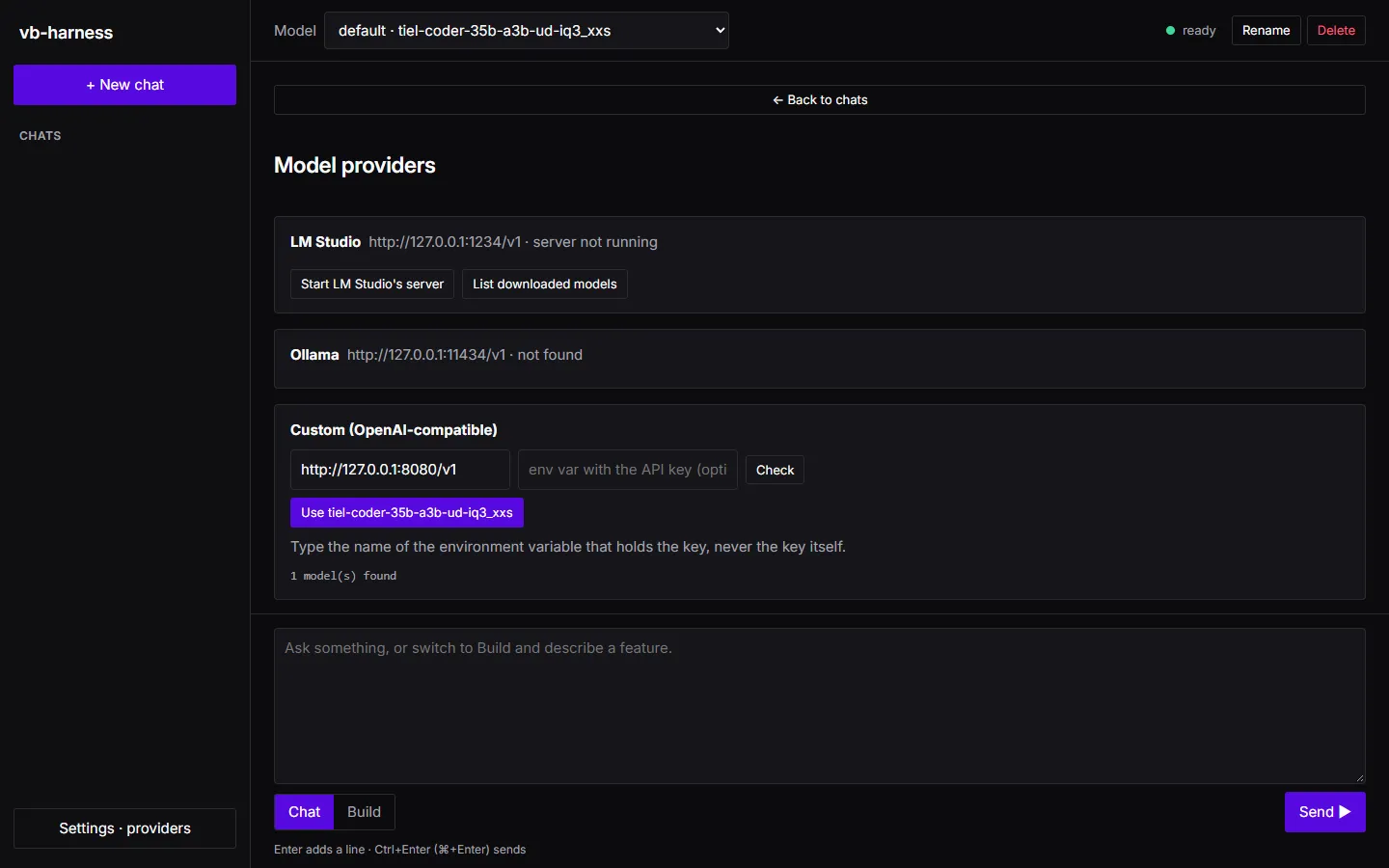Send the message
This screenshot has width=1389, height=868.
click(x=1324, y=812)
